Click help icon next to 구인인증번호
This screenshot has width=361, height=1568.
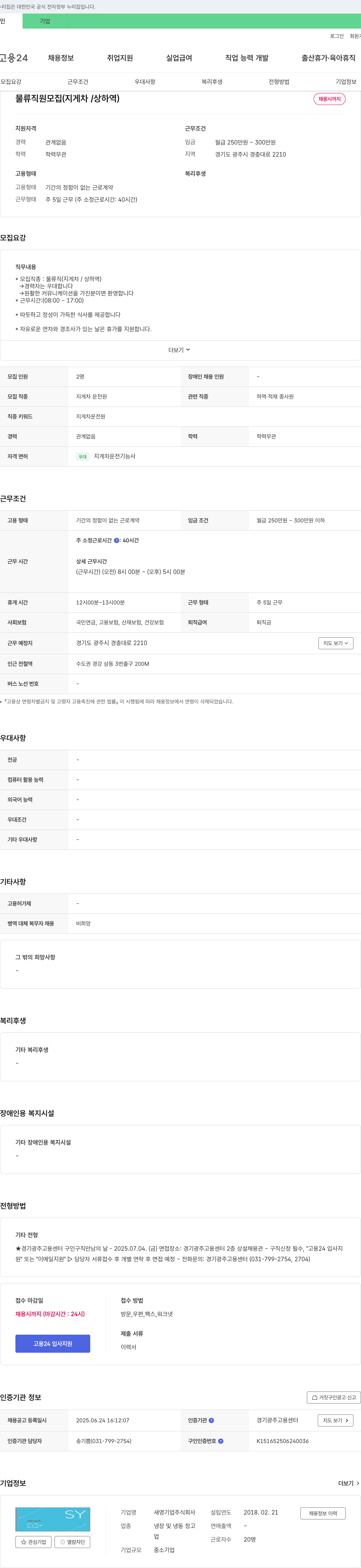221,1442
